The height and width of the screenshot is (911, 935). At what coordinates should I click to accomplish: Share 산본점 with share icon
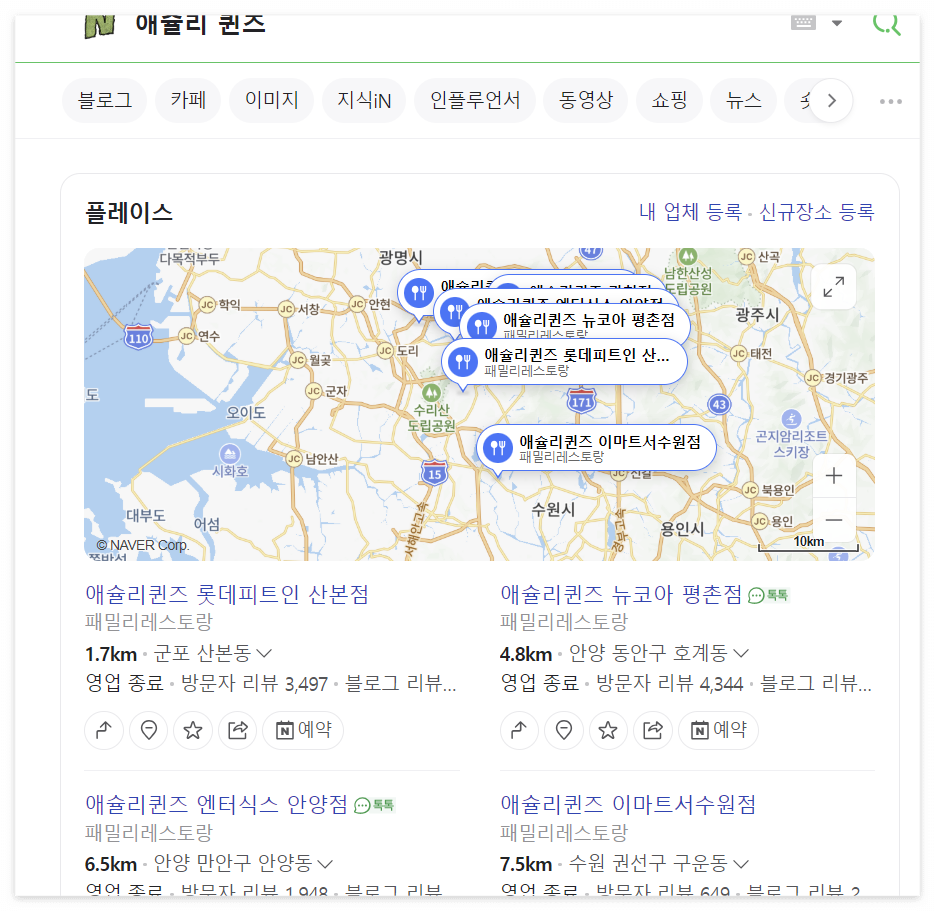[x=237, y=730]
